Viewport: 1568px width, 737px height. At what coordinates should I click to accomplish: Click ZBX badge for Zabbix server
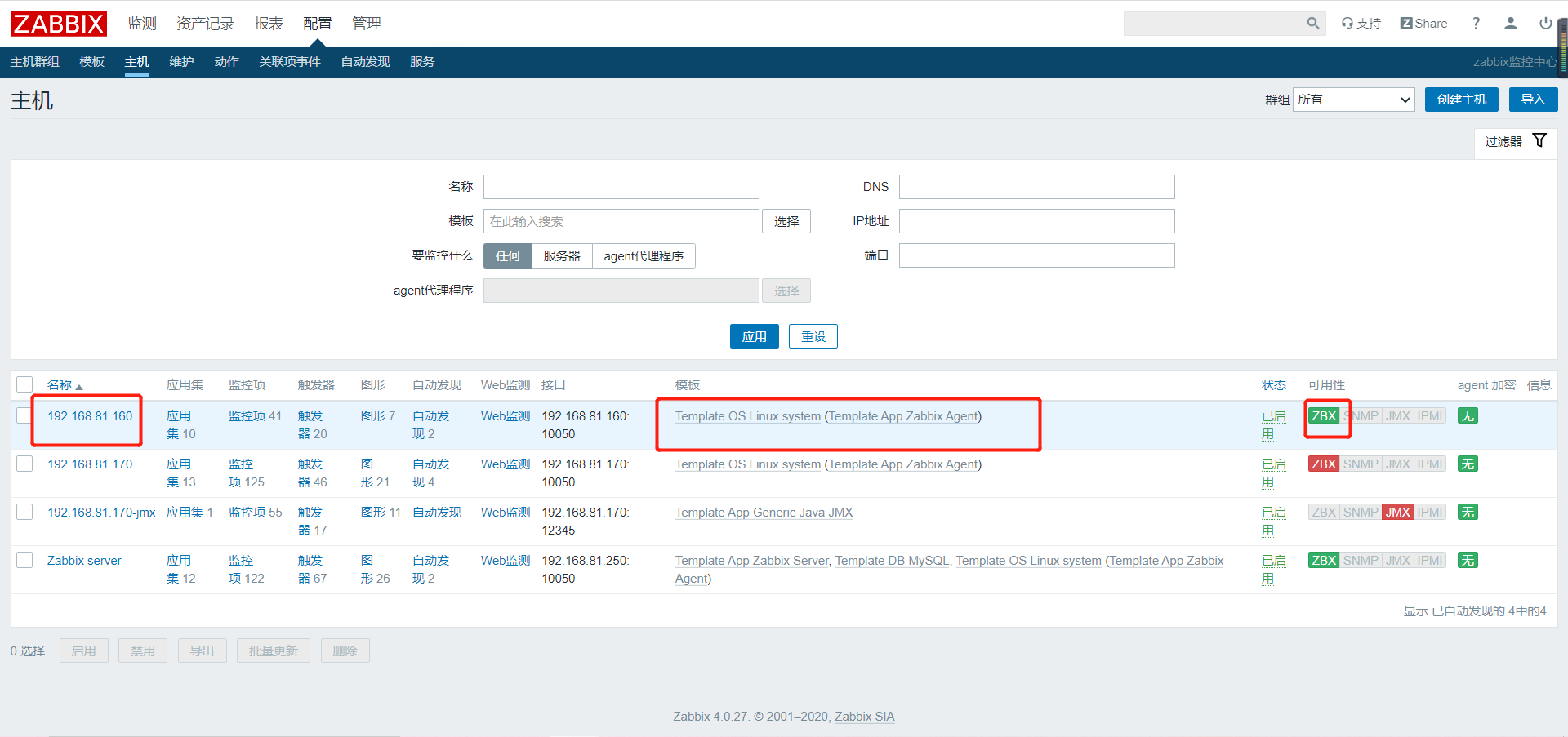coord(1324,561)
